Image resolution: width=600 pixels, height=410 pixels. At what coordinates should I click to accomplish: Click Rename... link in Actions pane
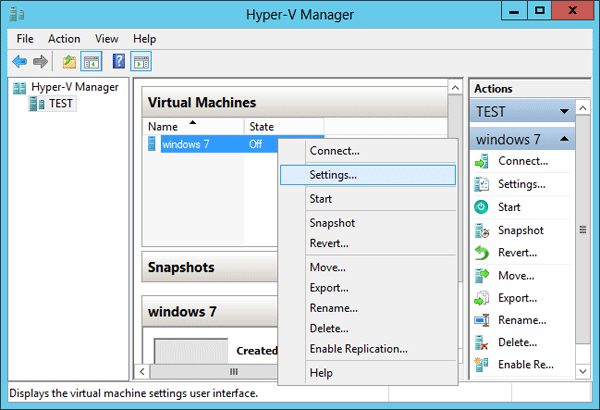coord(521,320)
